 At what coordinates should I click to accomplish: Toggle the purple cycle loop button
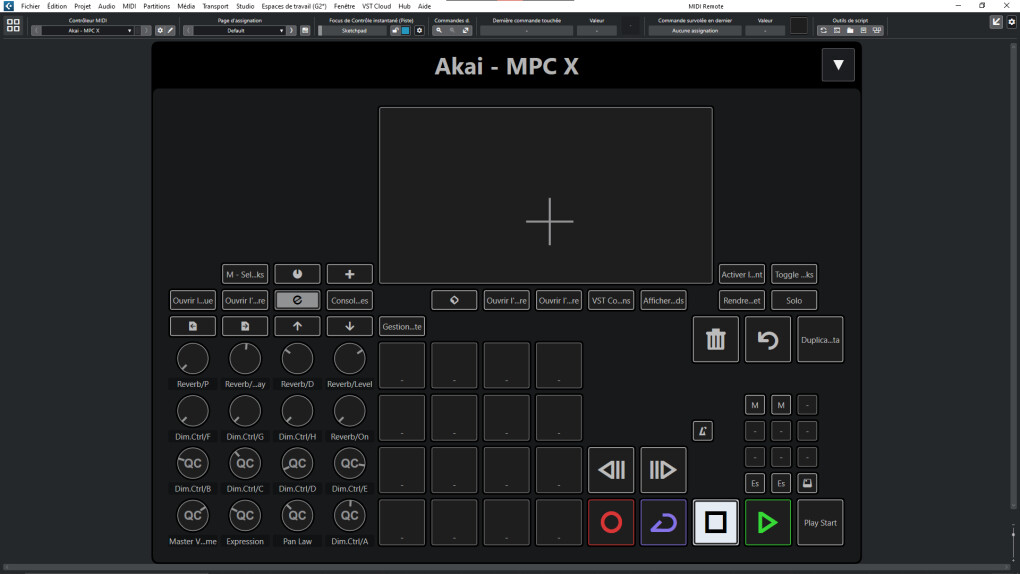point(663,522)
